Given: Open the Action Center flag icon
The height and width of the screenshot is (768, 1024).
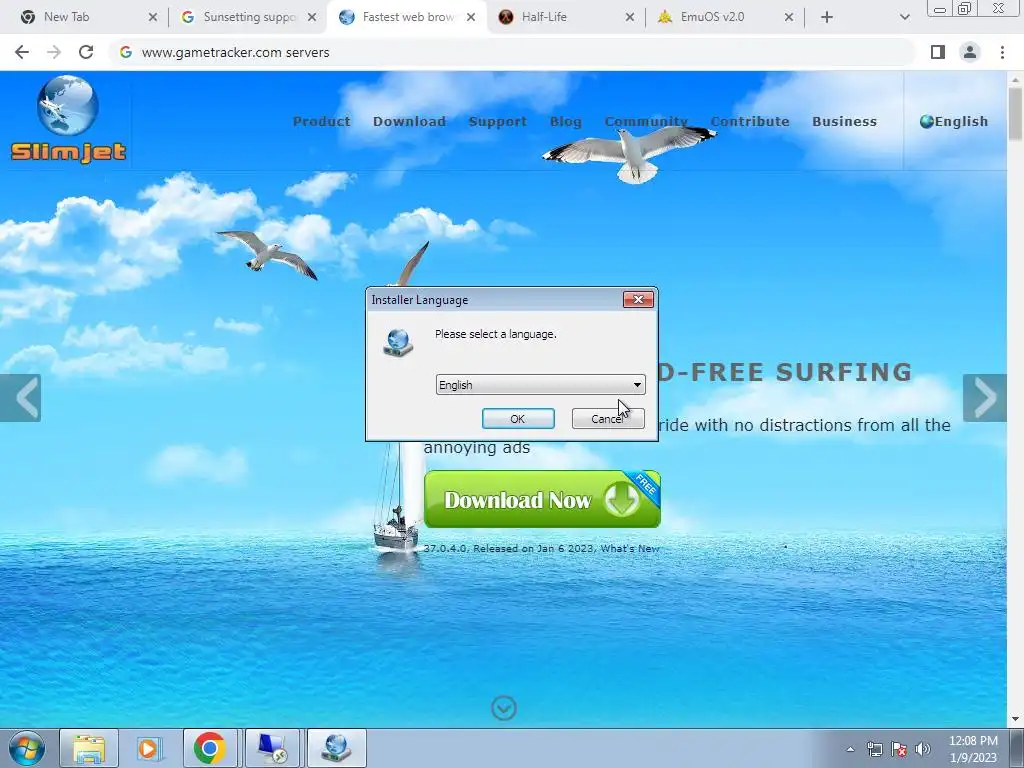Looking at the screenshot, I should tap(899, 749).
